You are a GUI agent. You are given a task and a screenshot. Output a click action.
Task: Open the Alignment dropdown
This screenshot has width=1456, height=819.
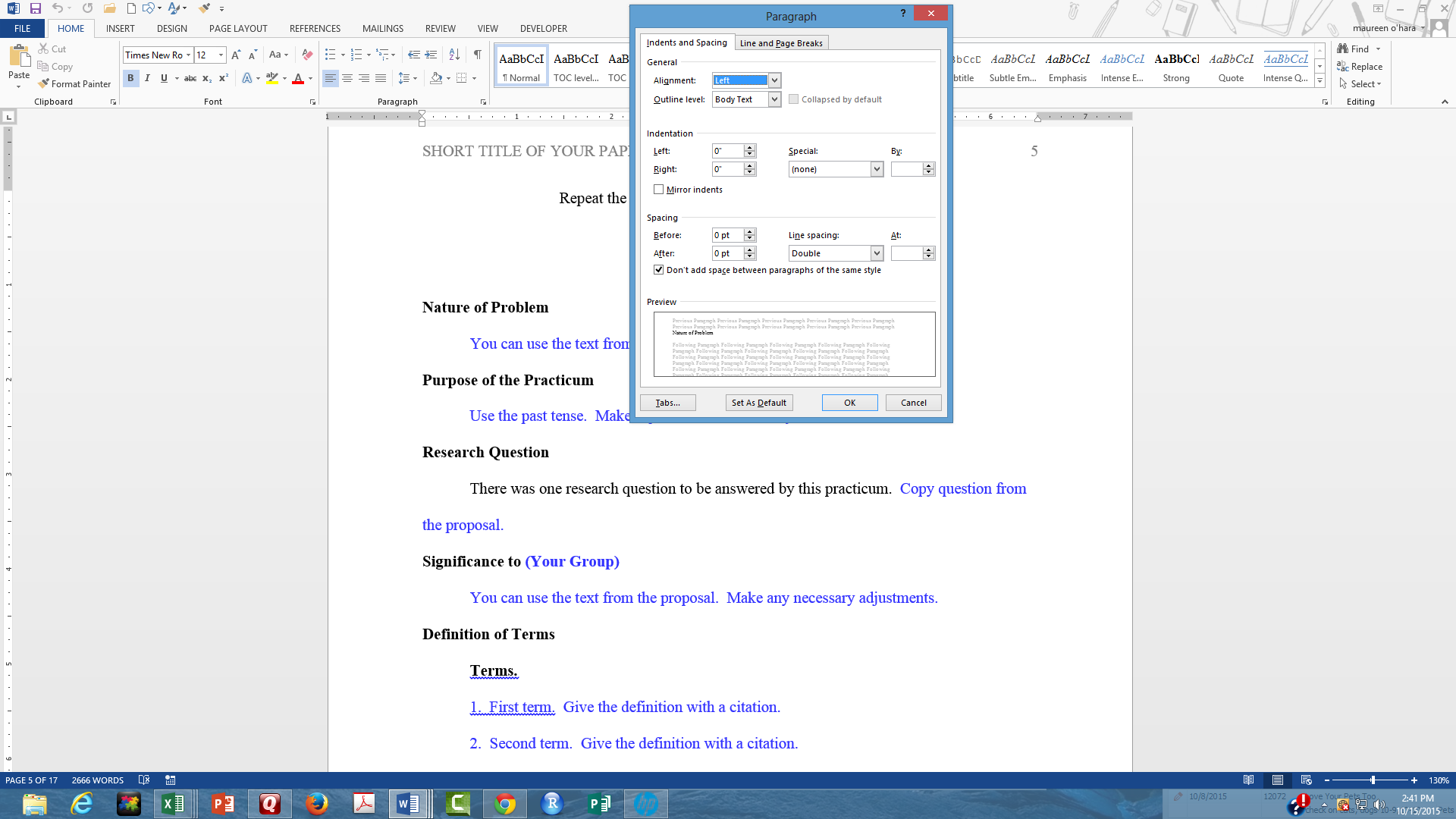(x=773, y=80)
